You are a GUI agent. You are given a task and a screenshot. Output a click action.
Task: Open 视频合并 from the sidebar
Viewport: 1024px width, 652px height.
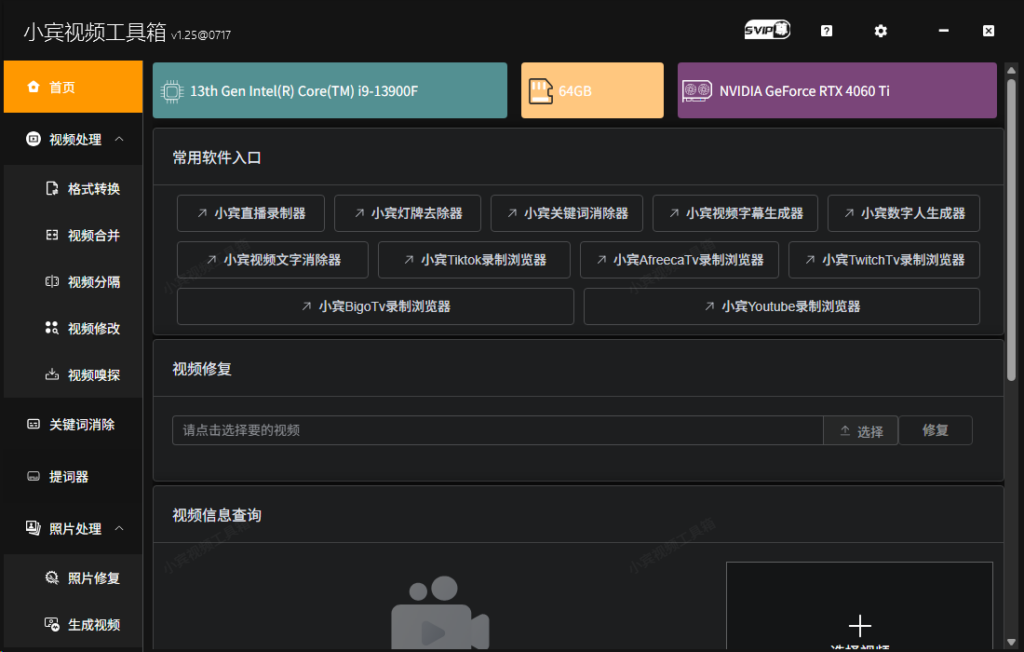(x=73, y=235)
